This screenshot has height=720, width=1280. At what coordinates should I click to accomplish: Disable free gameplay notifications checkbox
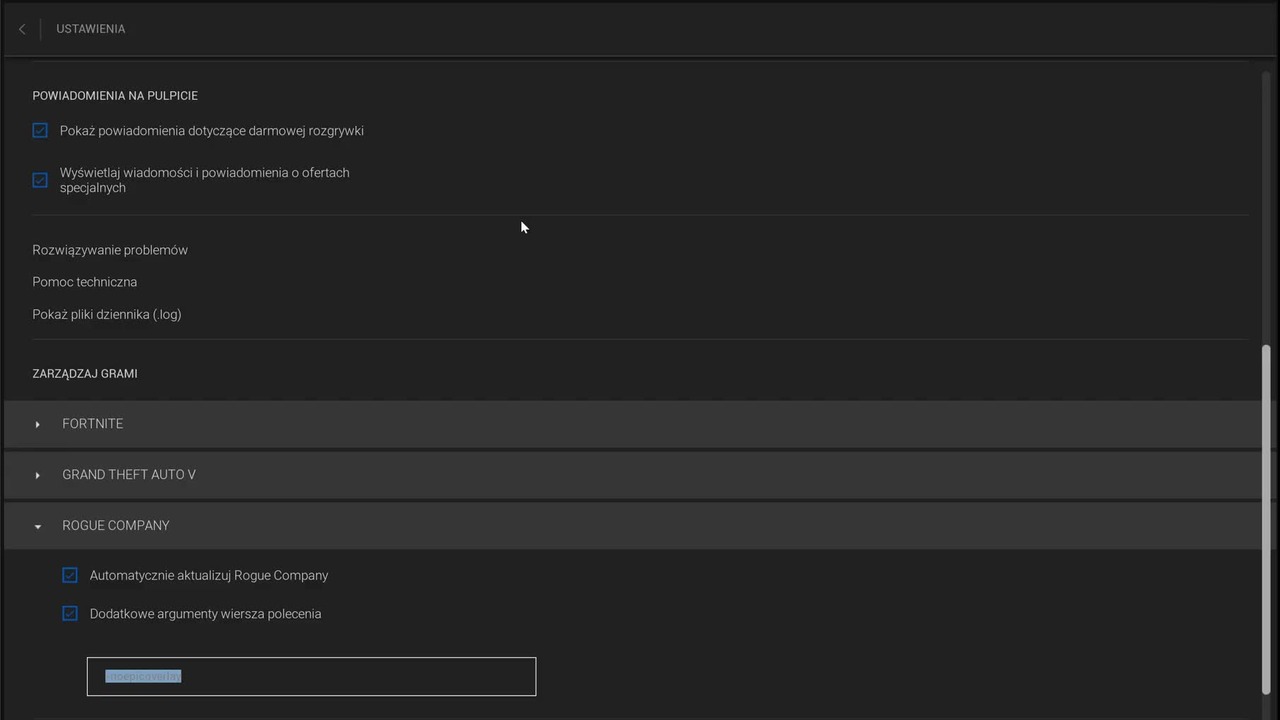[40, 131]
